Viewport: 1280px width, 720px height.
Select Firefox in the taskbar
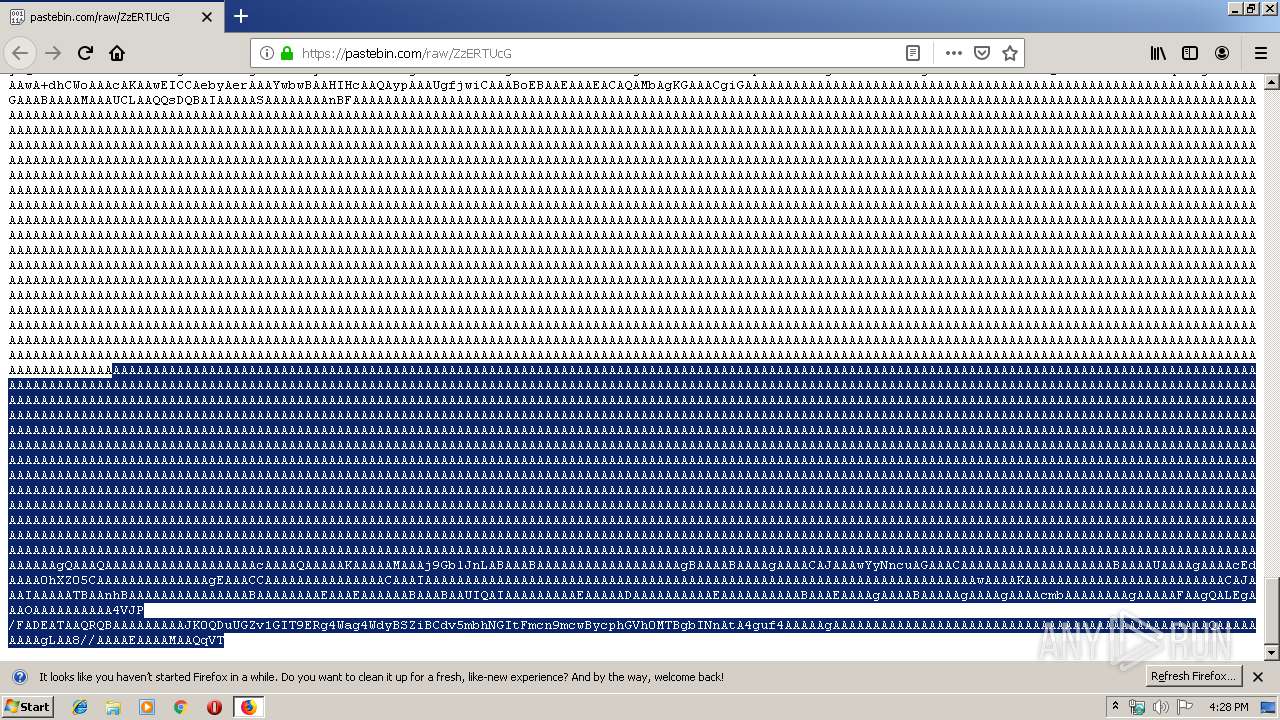click(248, 707)
